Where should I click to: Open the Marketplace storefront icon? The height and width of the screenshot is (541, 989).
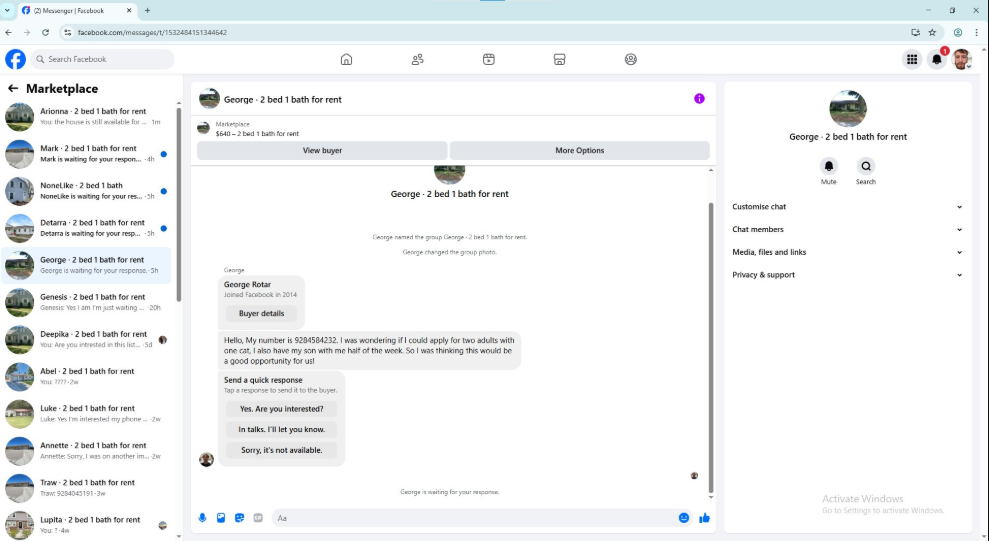tap(559, 59)
